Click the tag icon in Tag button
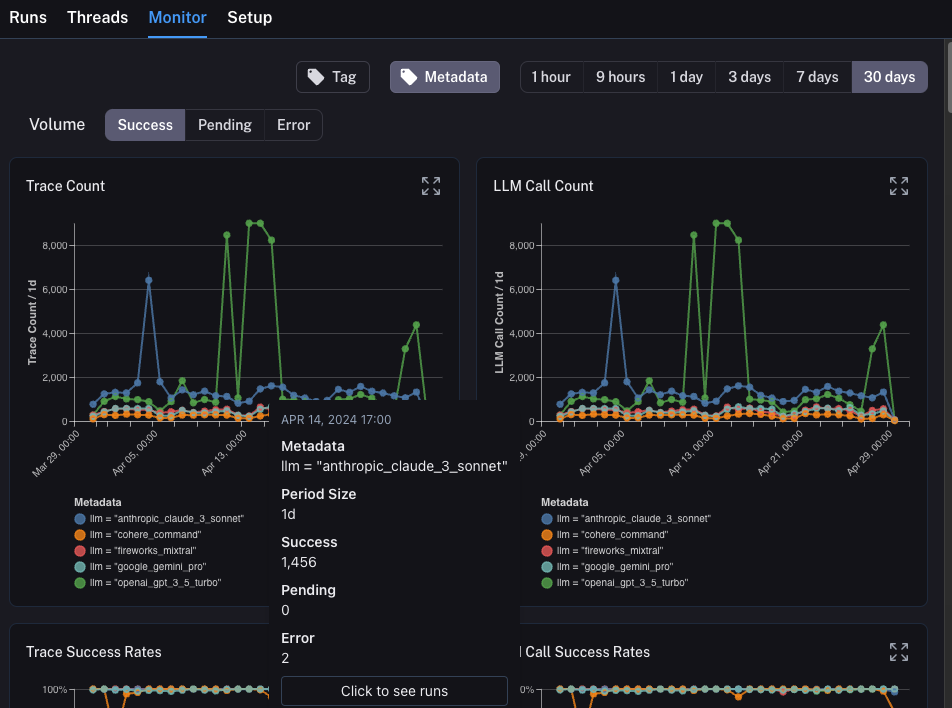Viewport: 952px width, 708px height. (x=316, y=77)
